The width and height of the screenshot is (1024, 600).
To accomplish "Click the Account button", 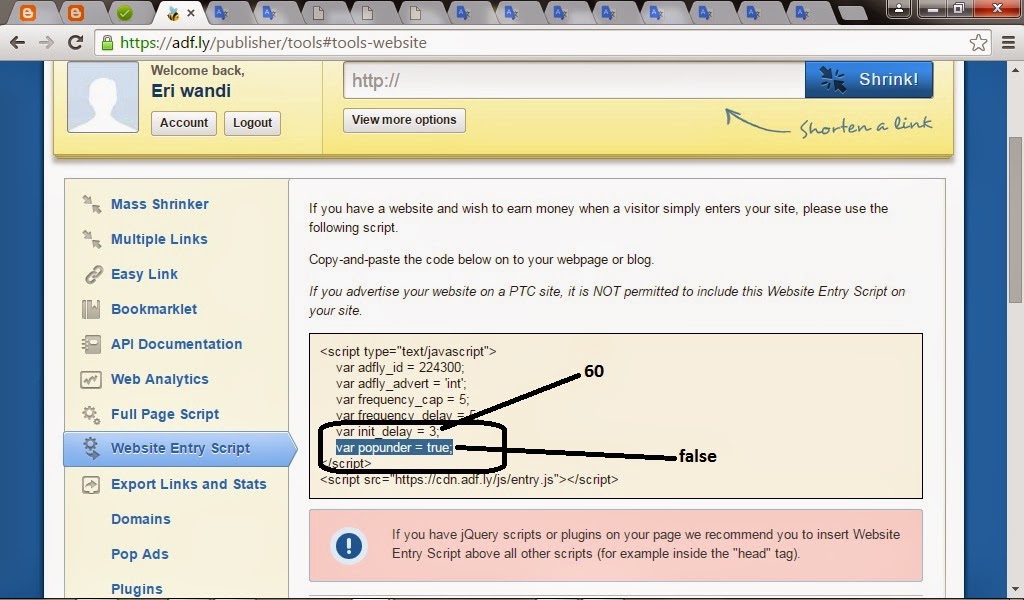I will pos(184,123).
